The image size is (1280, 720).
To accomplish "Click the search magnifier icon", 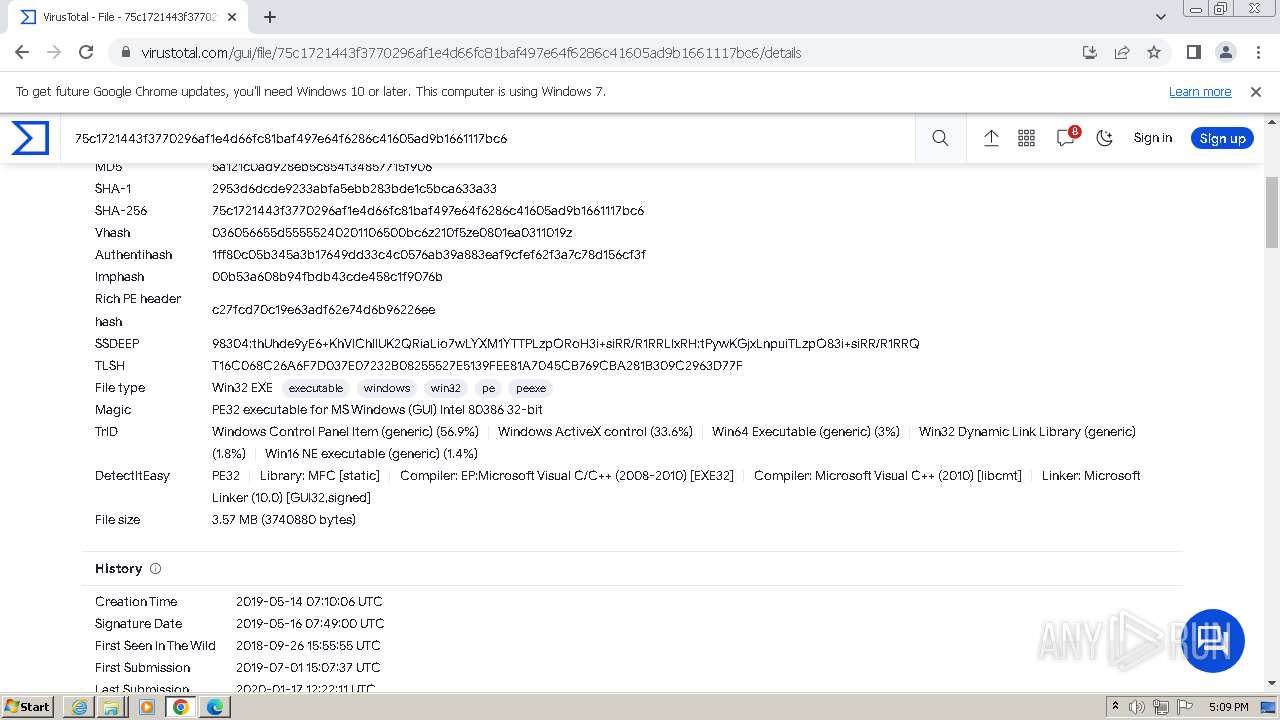I will coord(940,138).
